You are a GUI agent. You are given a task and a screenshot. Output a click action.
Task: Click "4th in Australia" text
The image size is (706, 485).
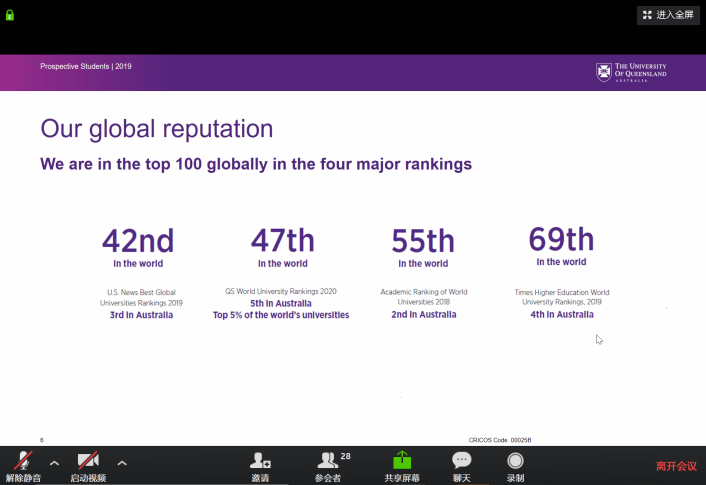(562, 314)
